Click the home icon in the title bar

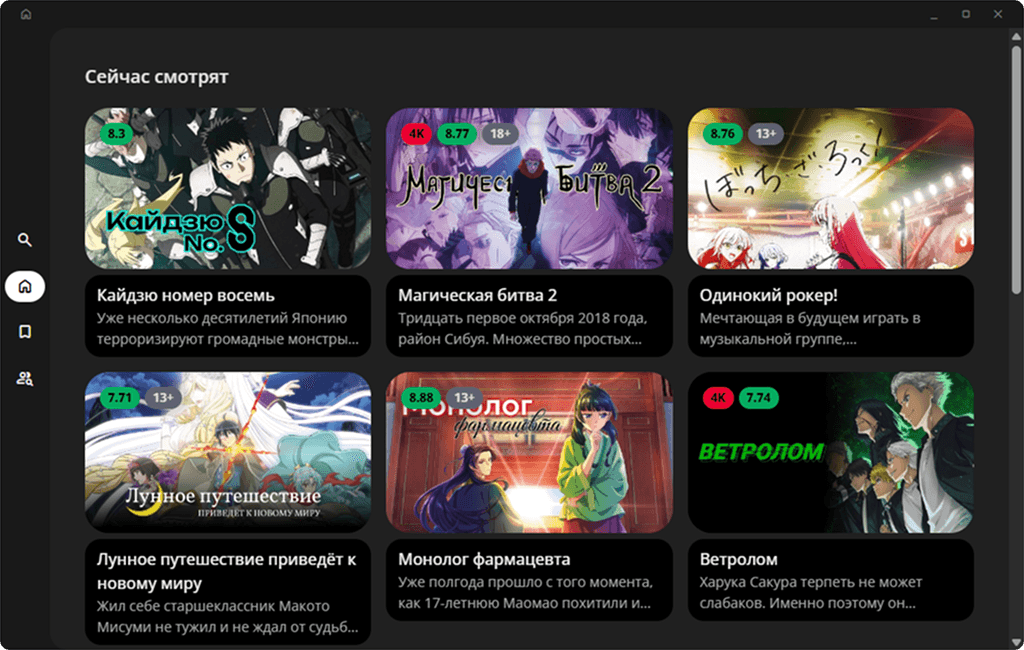(26, 14)
